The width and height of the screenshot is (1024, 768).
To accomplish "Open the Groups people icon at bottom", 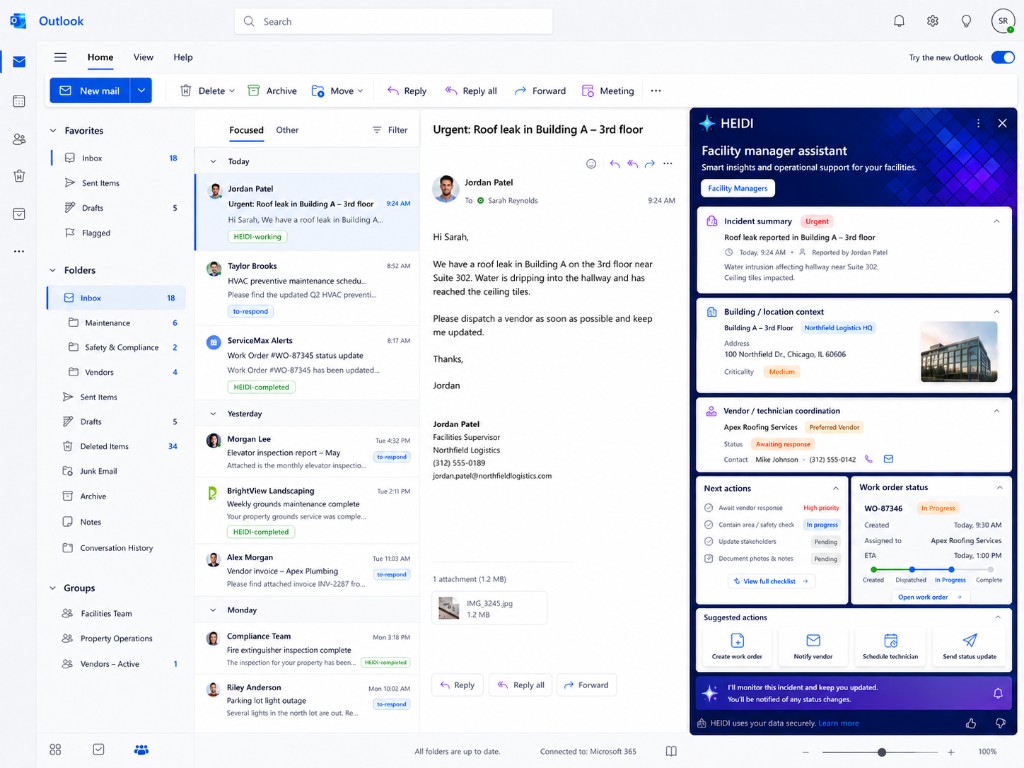I will pyautogui.click(x=141, y=750).
